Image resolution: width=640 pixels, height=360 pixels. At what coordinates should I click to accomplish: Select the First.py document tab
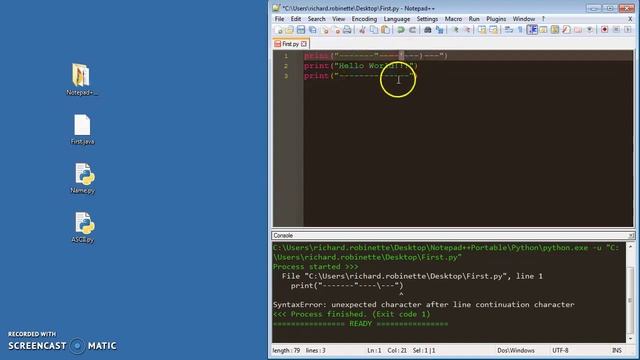coord(291,44)
